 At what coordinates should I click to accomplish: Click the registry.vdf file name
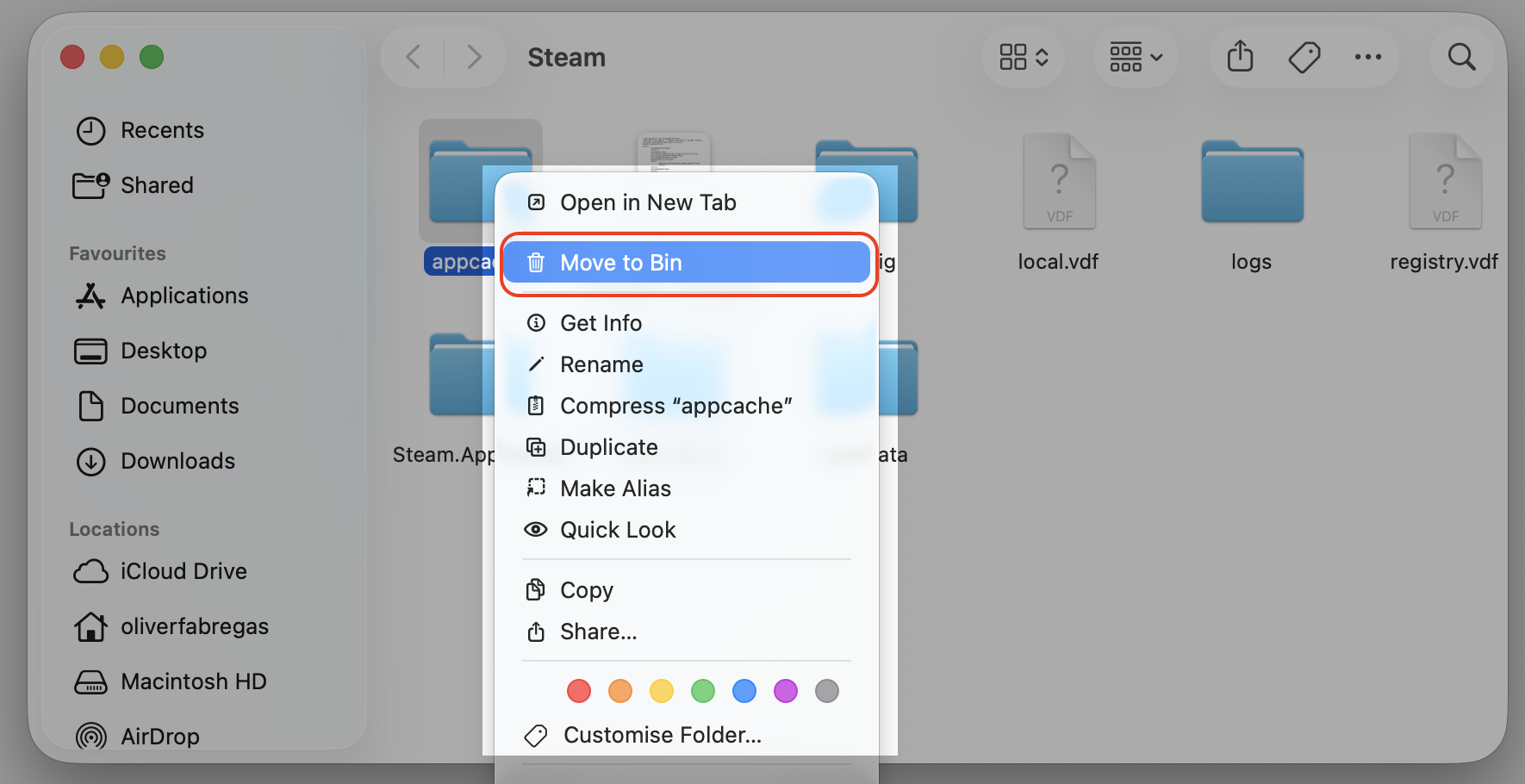coord(1444,262)
